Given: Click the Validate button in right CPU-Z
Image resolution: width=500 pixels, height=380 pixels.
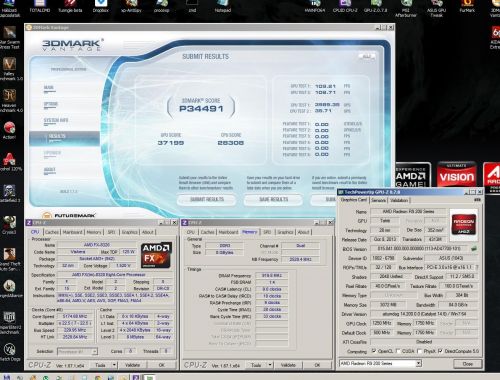Looking at the screenshot, I should click(288, 365).
